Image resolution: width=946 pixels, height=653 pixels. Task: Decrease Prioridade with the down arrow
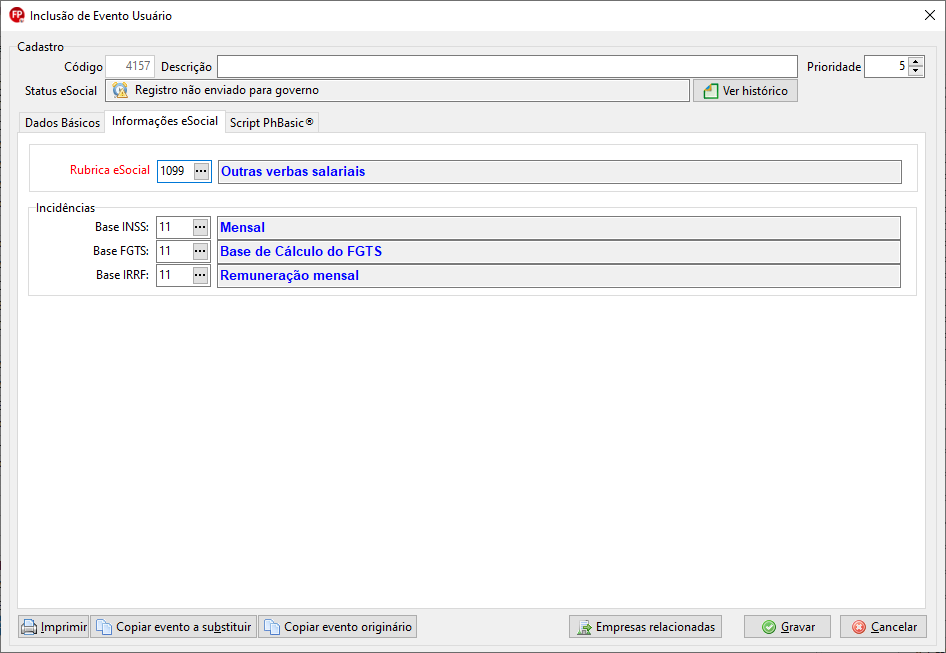(x=916, y=71)
